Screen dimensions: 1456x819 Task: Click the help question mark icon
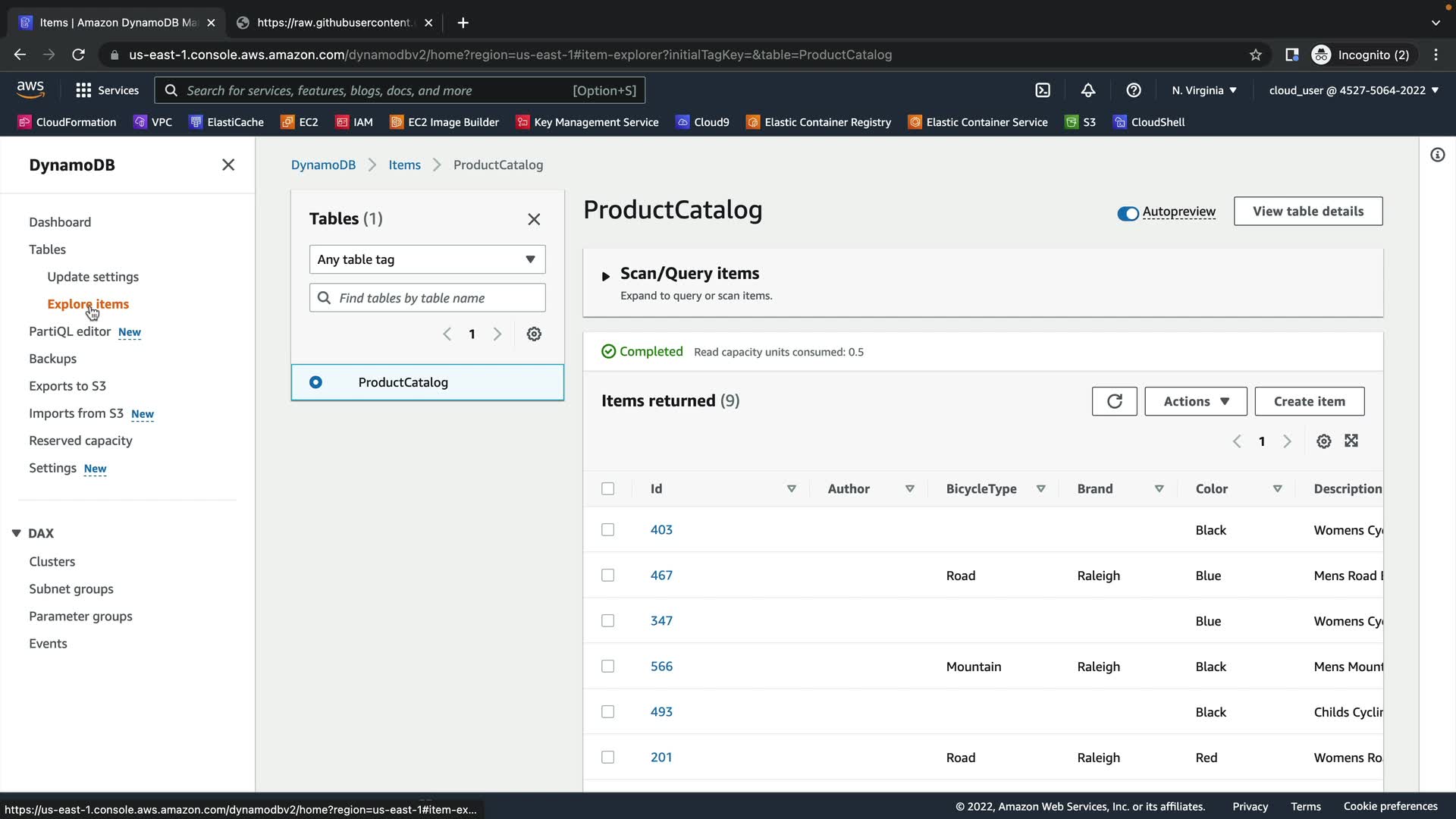click(x=1134, y=90)
